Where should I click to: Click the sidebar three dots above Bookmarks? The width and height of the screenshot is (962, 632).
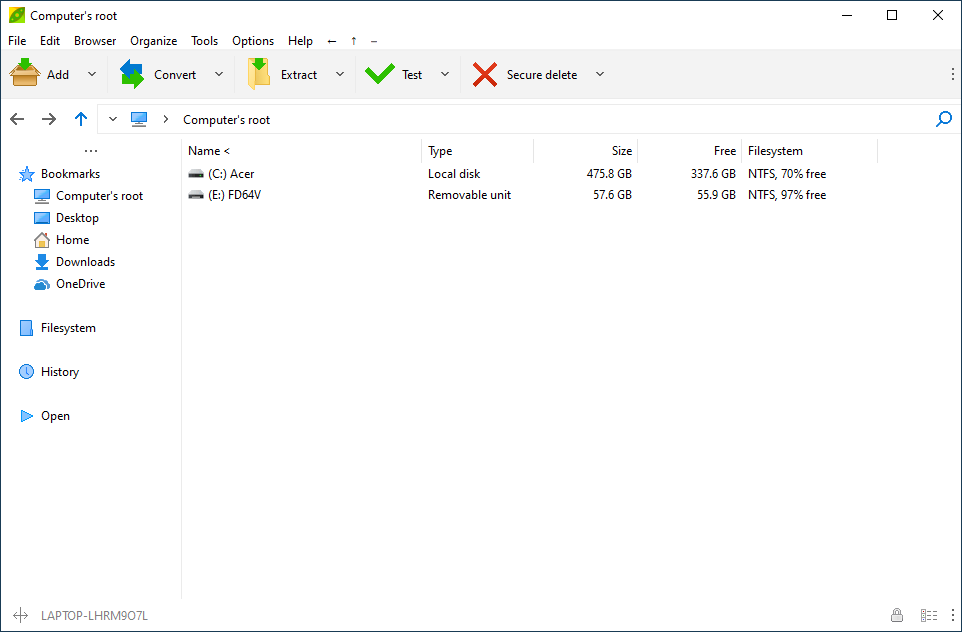pyautogui.click(x=91, y=151)
